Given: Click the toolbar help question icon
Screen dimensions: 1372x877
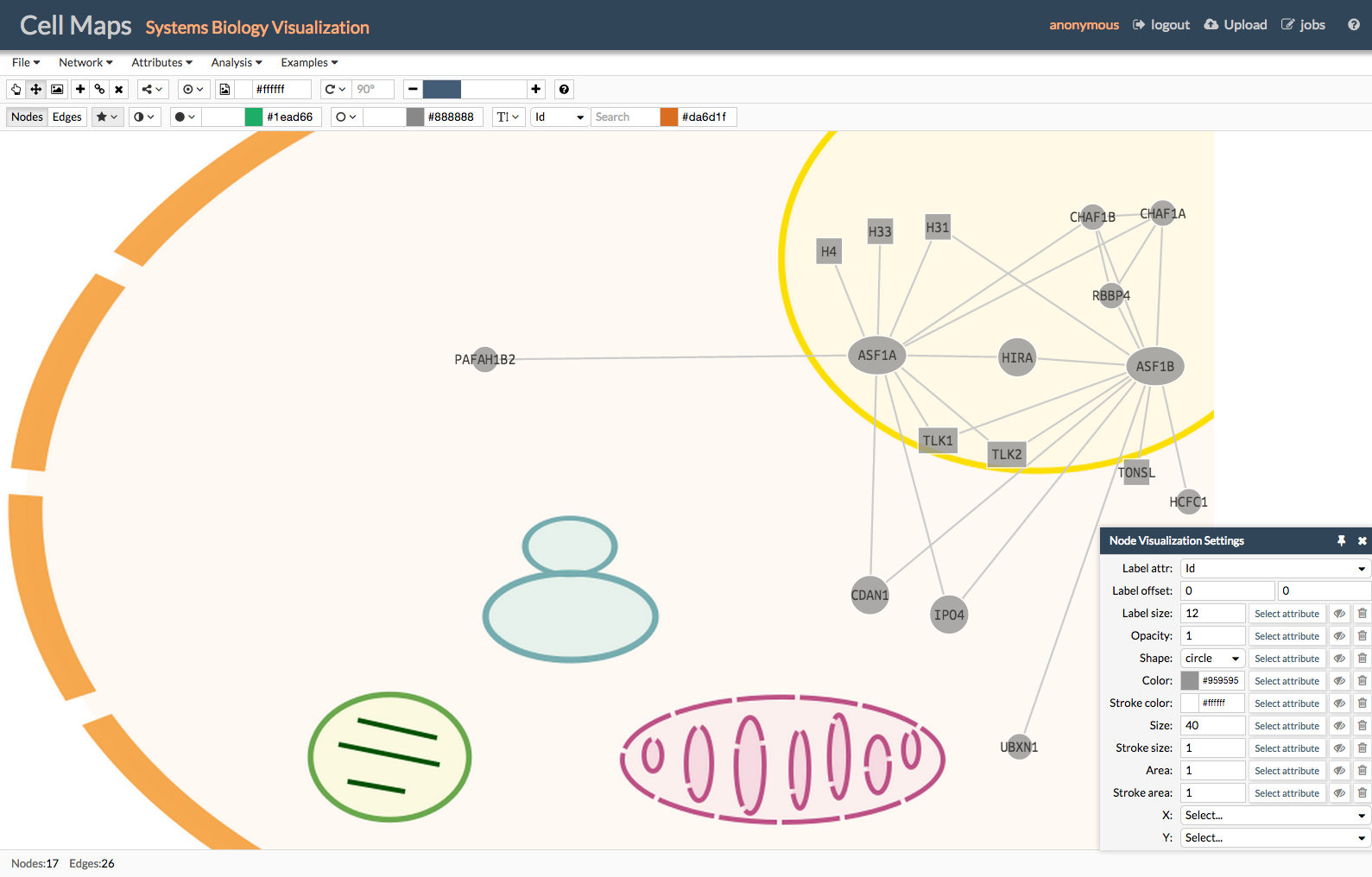Looking at the screenshot, I should 564,89.
